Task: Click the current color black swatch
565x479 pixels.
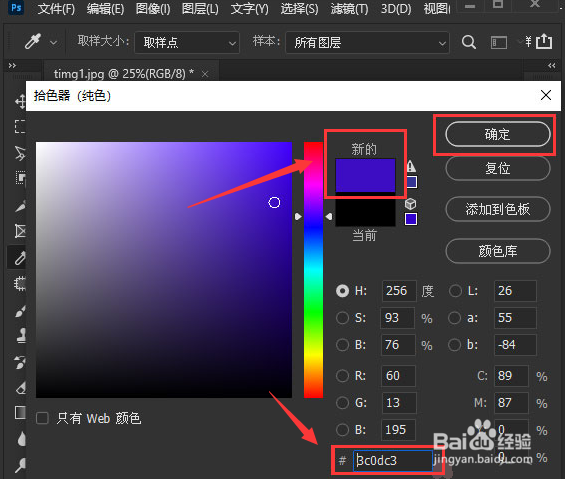Action: [365, 210]
